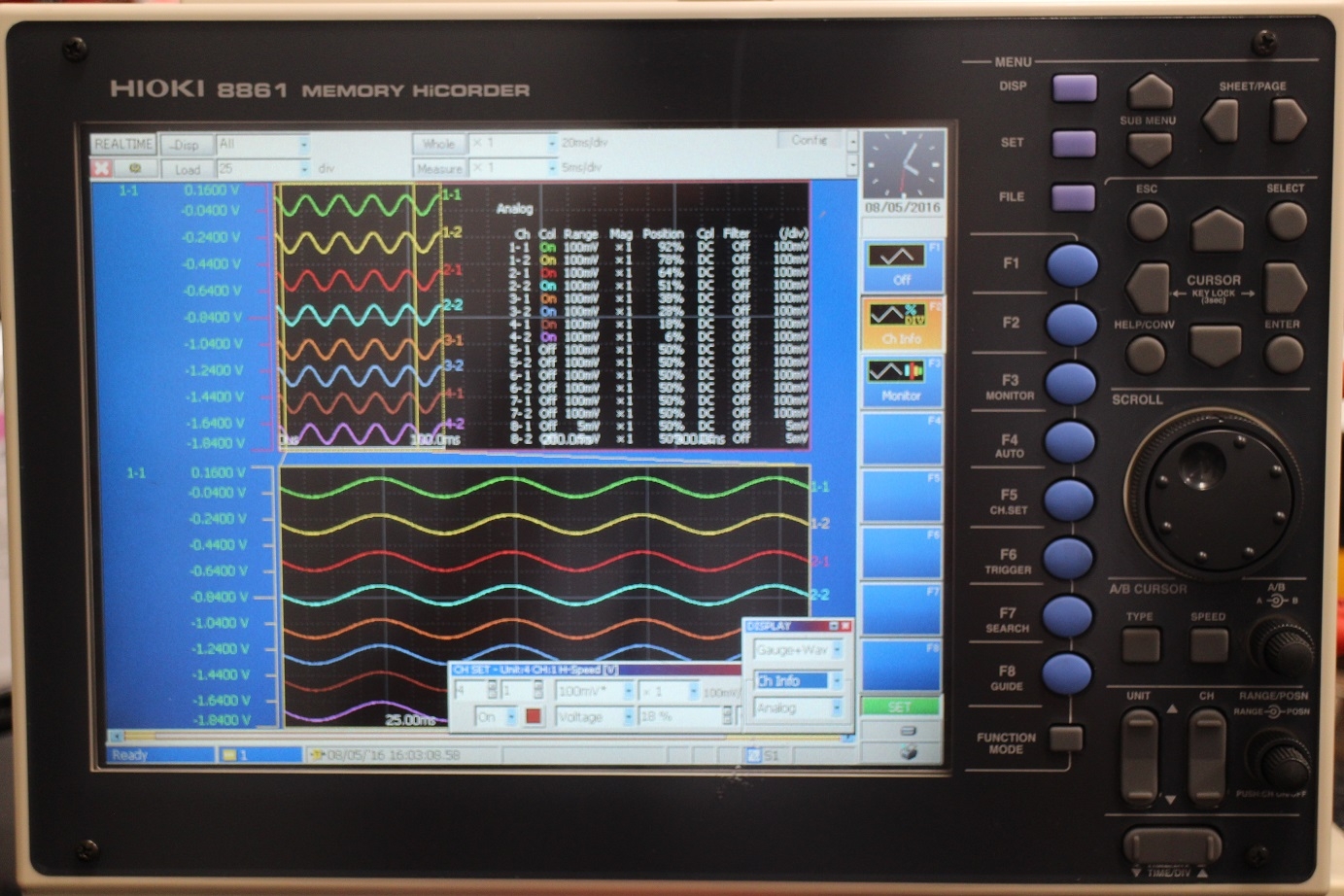Push the hardware cursor left arrow key
The width and height of the screenshot is (1344, 896).
click(1148, 288)
